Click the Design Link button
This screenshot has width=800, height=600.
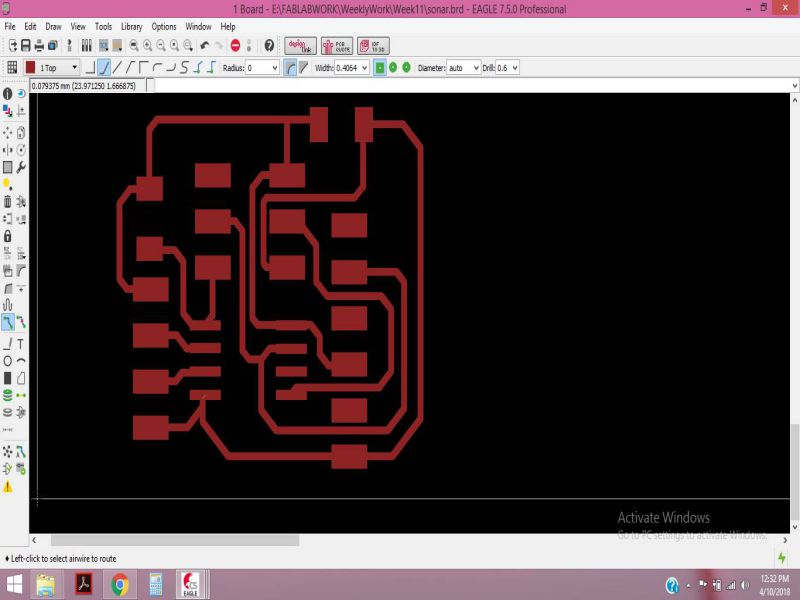pos(301,45)
